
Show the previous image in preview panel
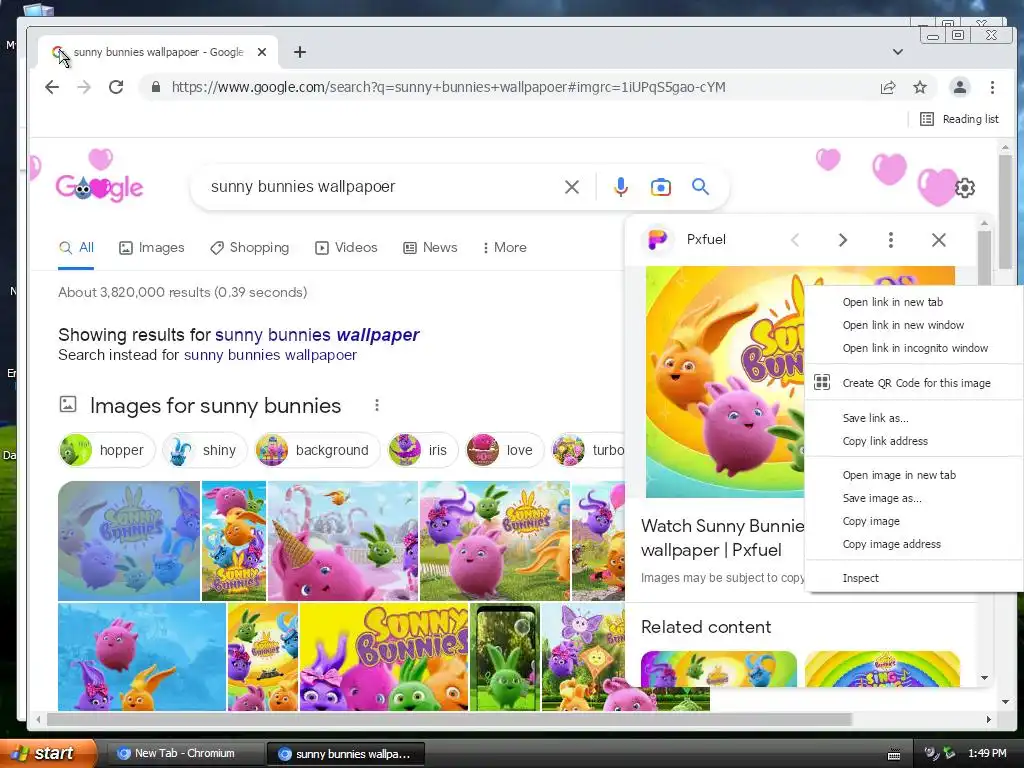point(795,240)
